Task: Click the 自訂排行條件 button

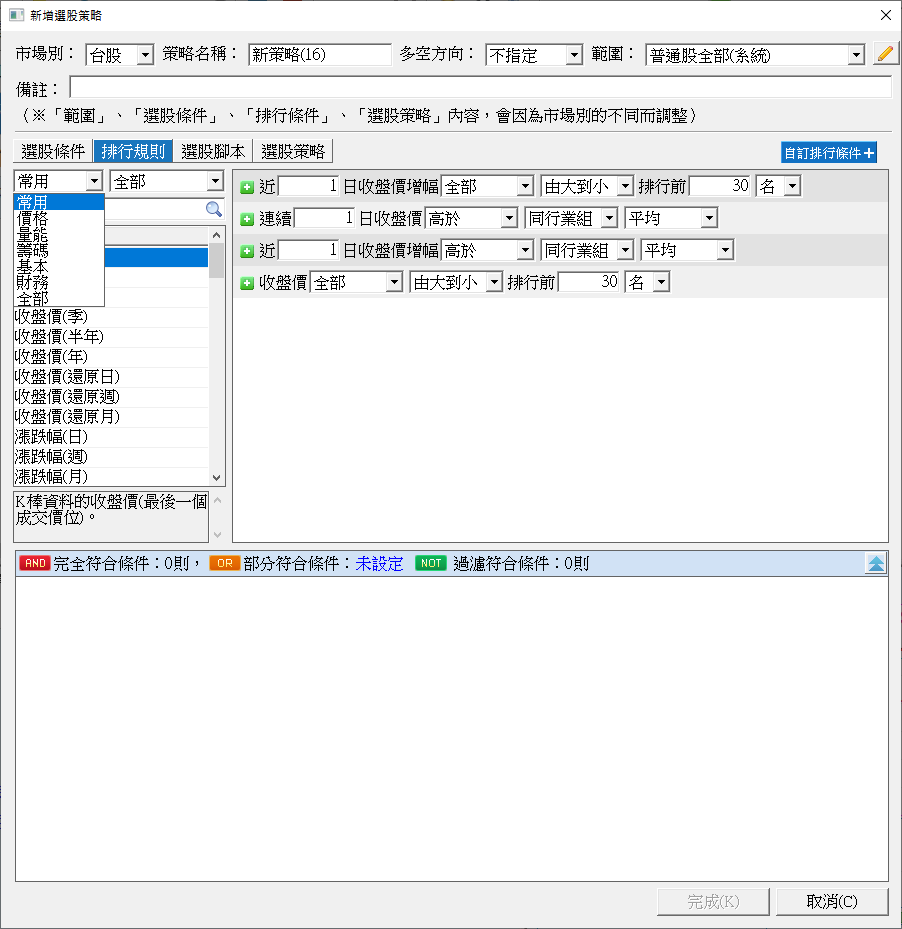Action: point(829,153)
